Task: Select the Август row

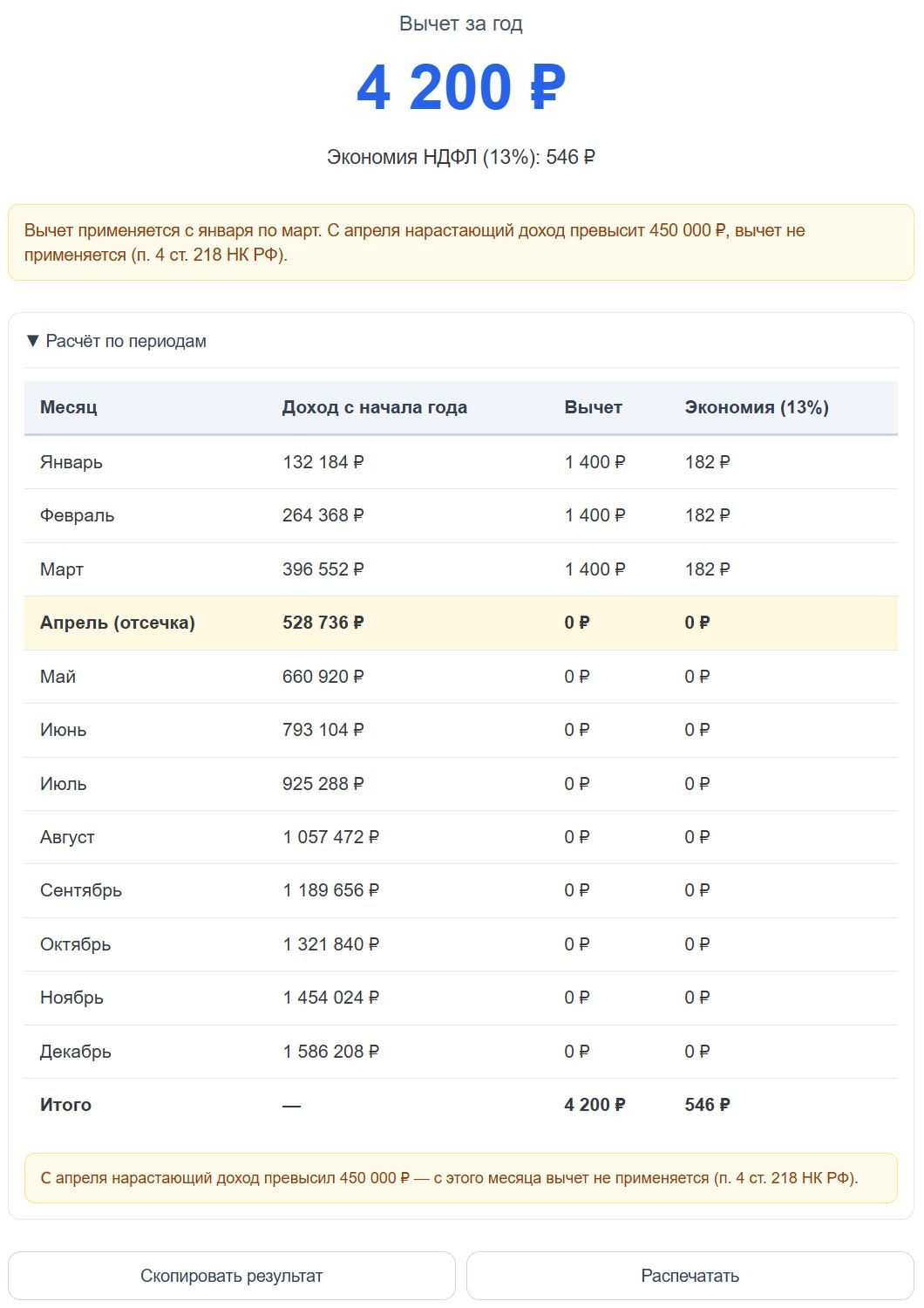Action: click(461, 837)
